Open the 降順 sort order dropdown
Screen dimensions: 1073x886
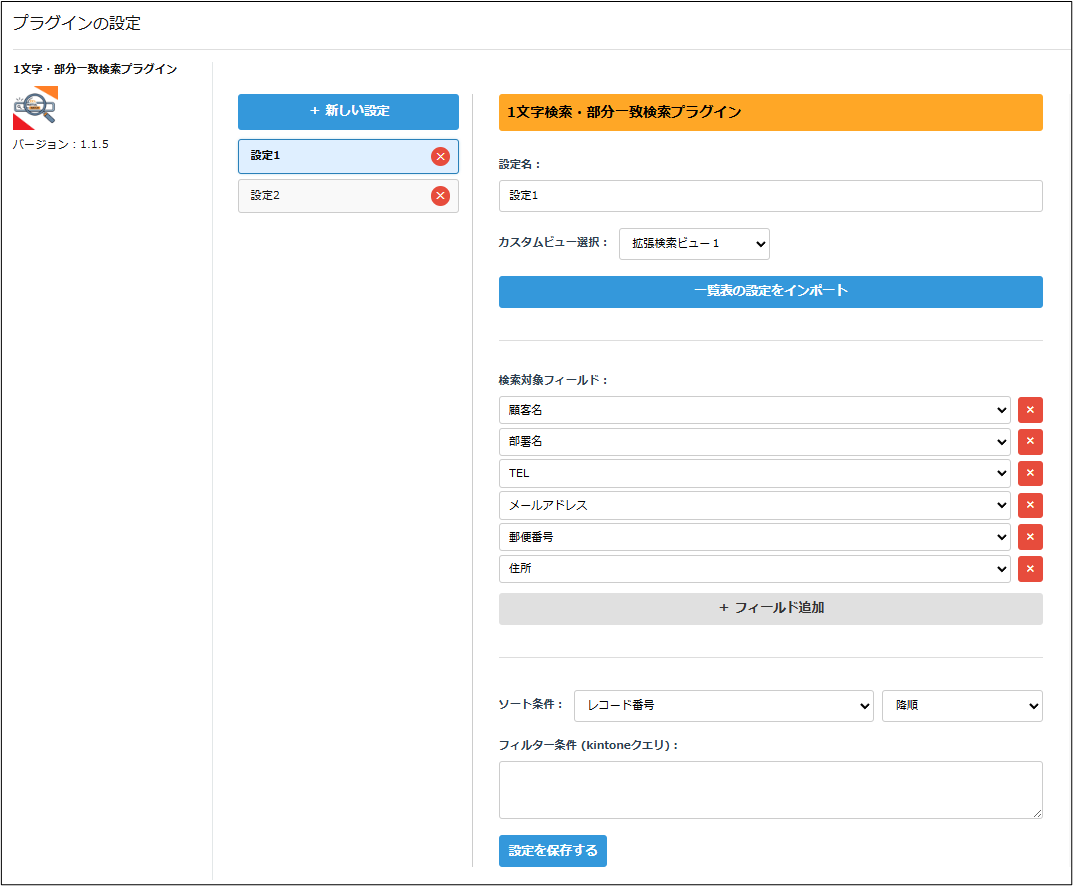(x=961, y=706)
